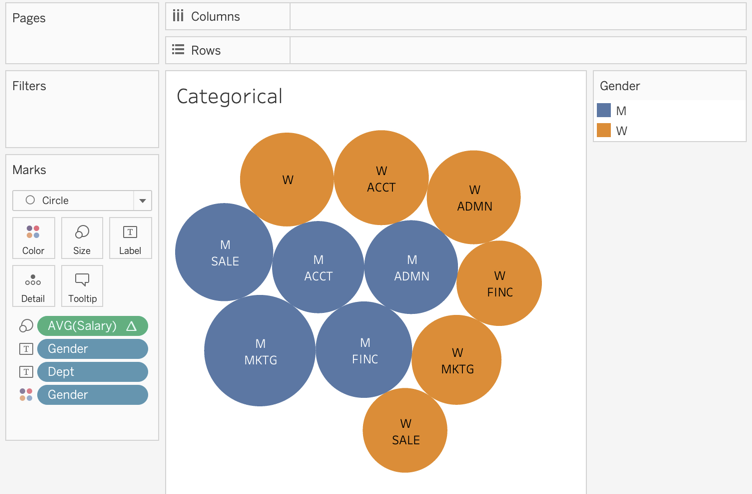Click the Rows shelf
This screenshot has width=752, height=494.
click(518, 50)
